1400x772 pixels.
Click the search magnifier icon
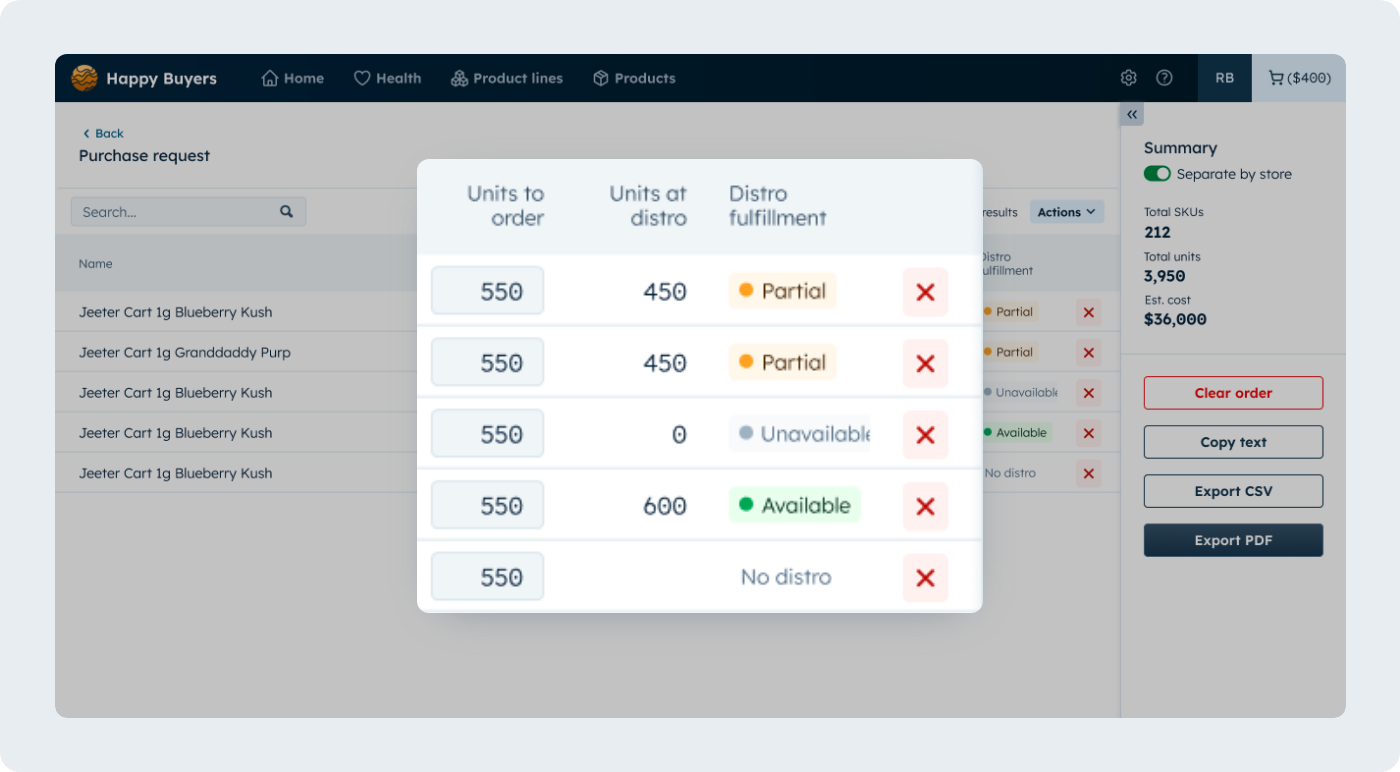(x=286, y=212)
